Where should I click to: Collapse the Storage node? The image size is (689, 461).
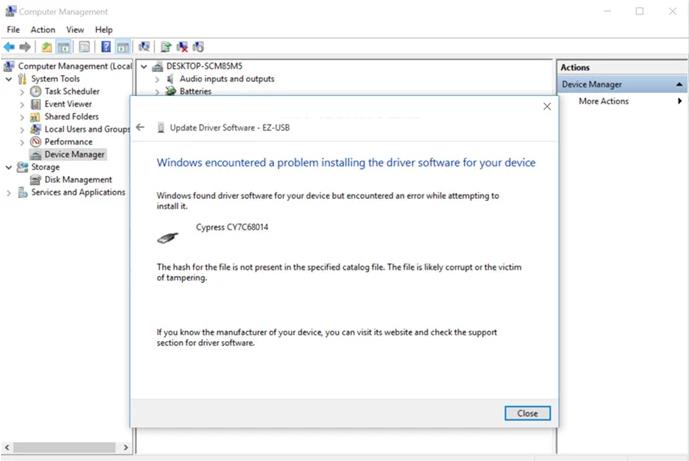tap(9, 167)
